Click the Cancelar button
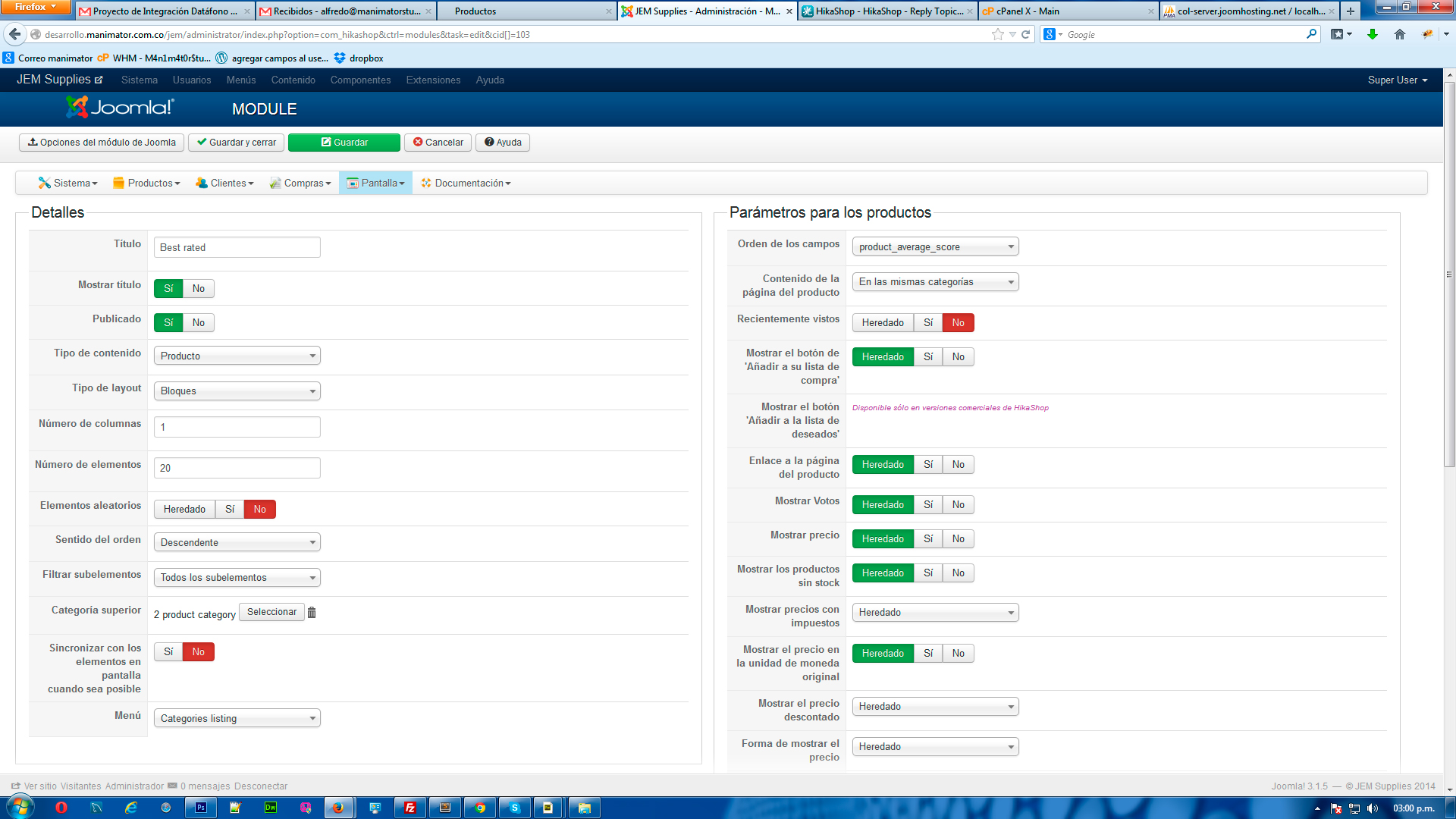Image resolution: width=1456 pixels, height=819 pixels. point(438,143)
